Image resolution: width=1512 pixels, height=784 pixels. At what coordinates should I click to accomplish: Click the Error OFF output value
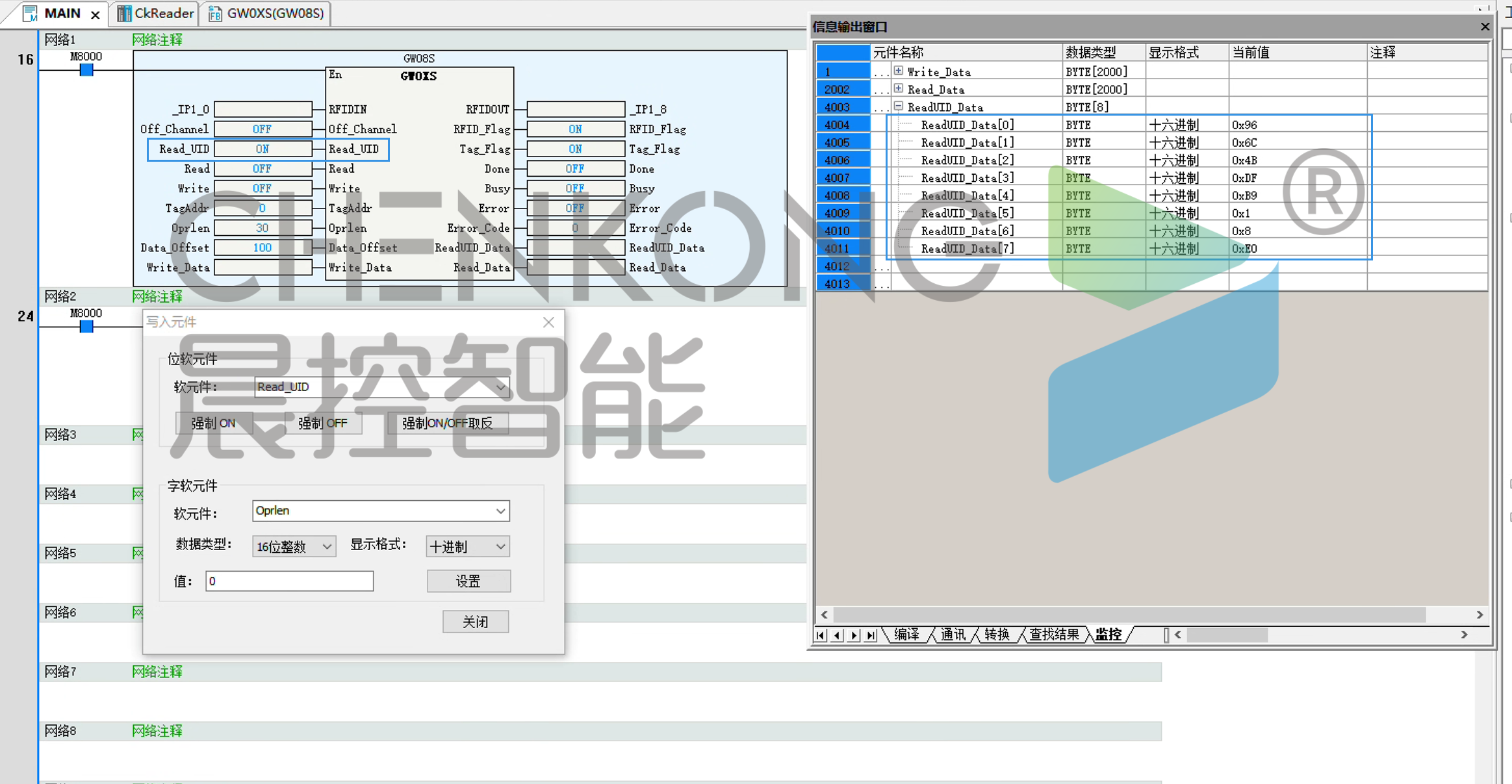point(575,209)
